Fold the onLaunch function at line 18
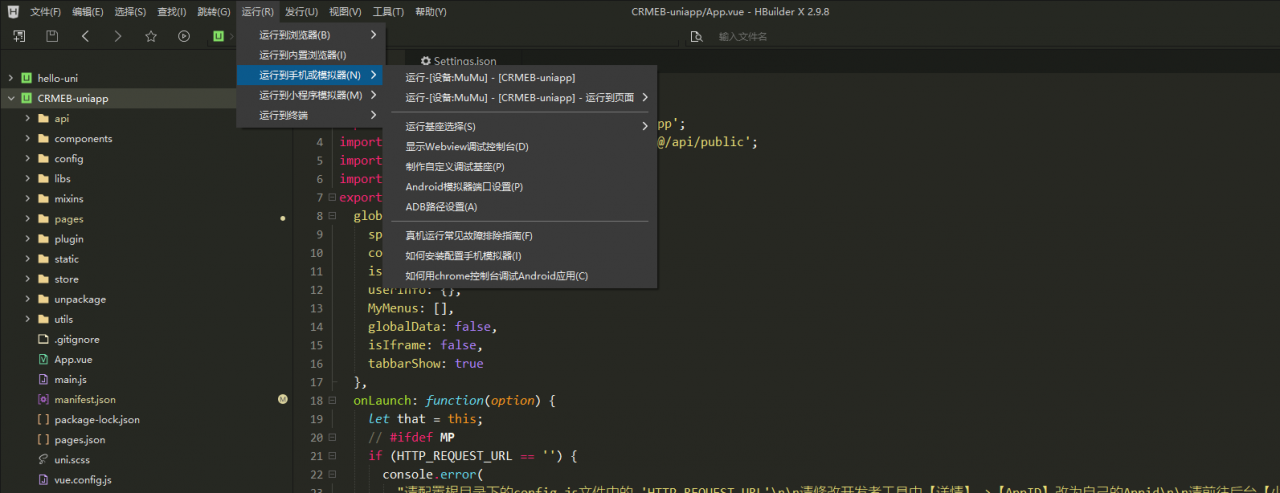This screenshot has height=493, width=1280. coord(332,400)
